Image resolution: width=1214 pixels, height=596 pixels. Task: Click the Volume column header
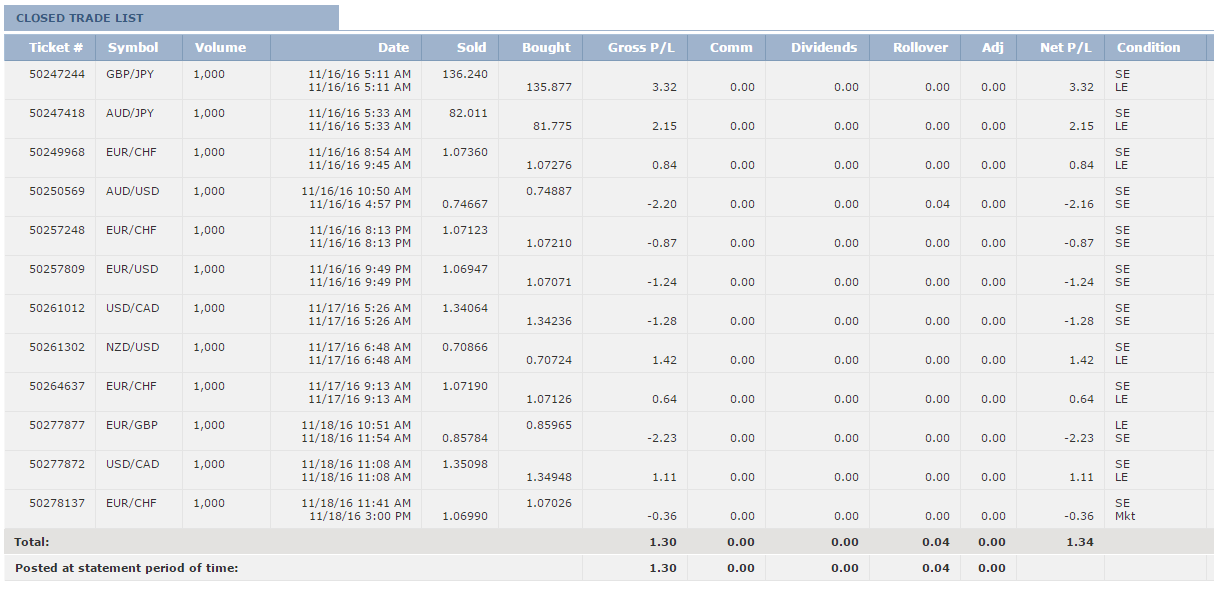[x=226, y=47]
